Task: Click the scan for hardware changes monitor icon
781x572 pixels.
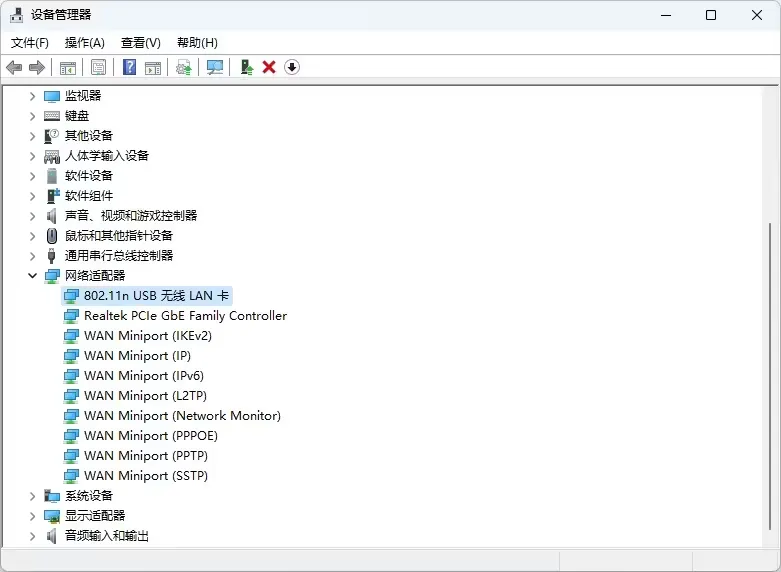Action: 214,67
